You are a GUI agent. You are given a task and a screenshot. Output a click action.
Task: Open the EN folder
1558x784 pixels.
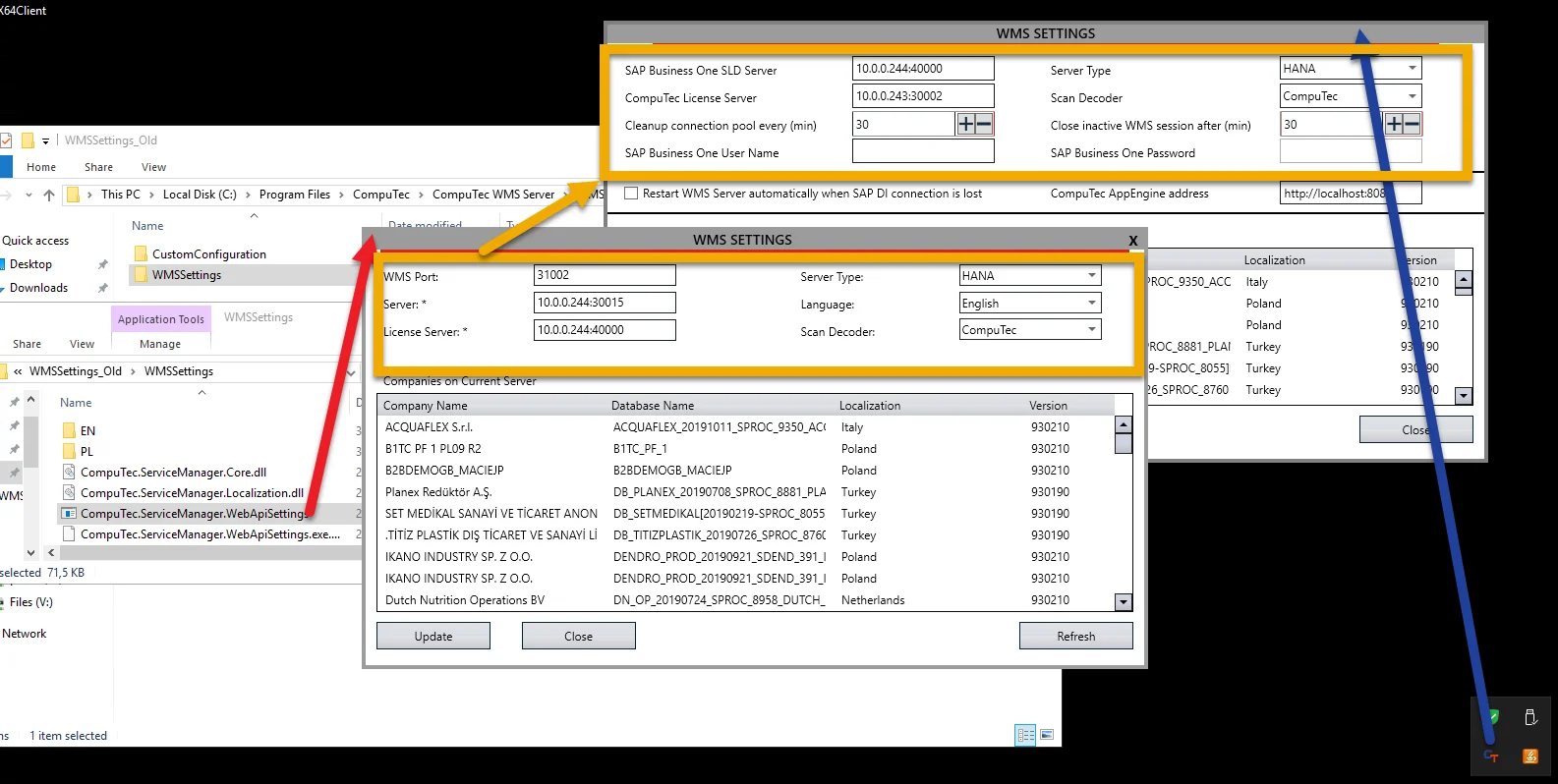pos(87,430)
